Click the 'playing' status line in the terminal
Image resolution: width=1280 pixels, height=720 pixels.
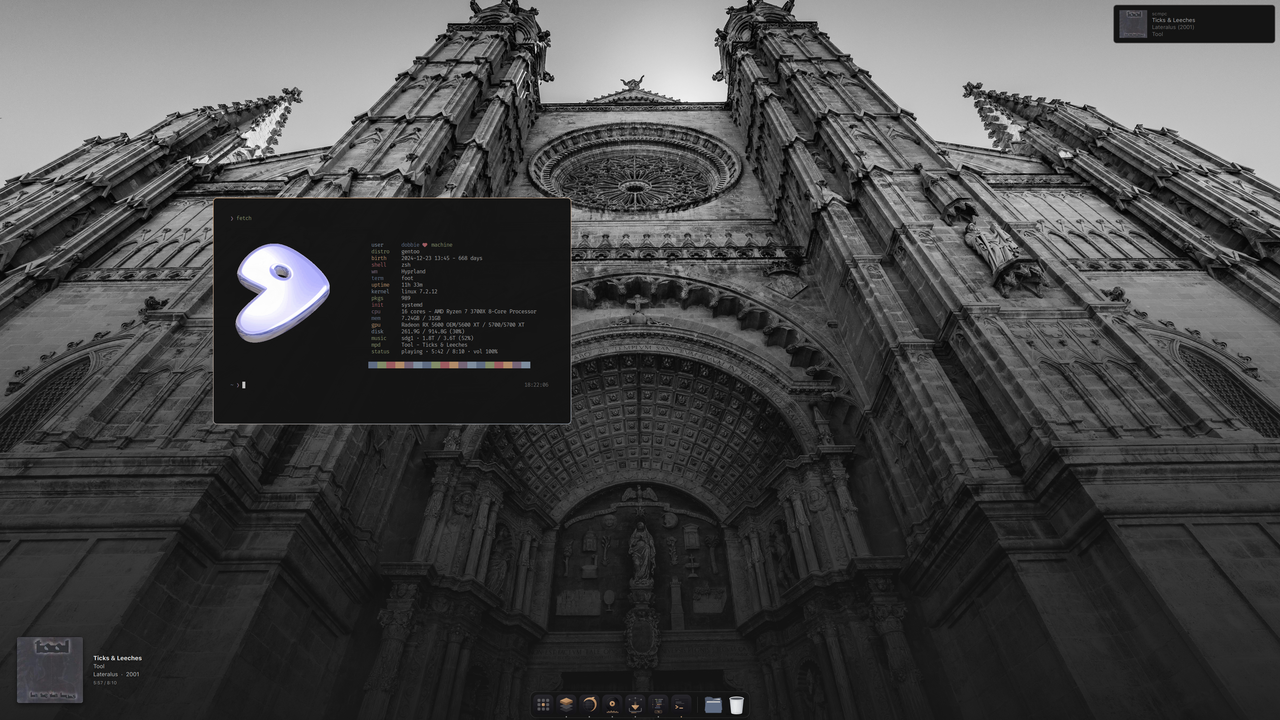click(449, 352)
